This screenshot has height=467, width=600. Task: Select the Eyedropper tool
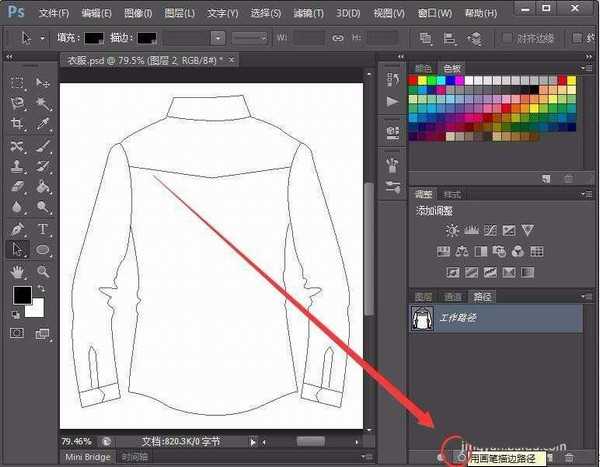pyautogui.click(x=44, y=124)
